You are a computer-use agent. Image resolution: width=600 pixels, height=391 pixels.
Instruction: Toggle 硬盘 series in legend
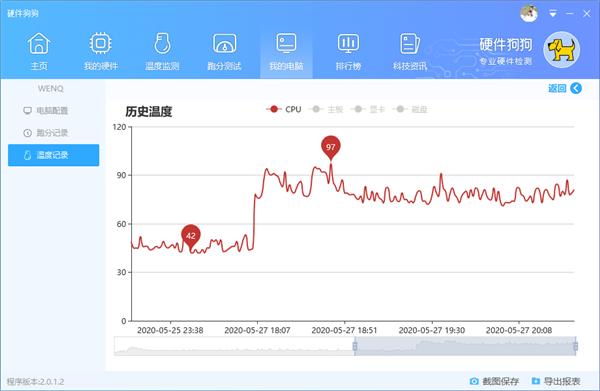tap(410, 109)
